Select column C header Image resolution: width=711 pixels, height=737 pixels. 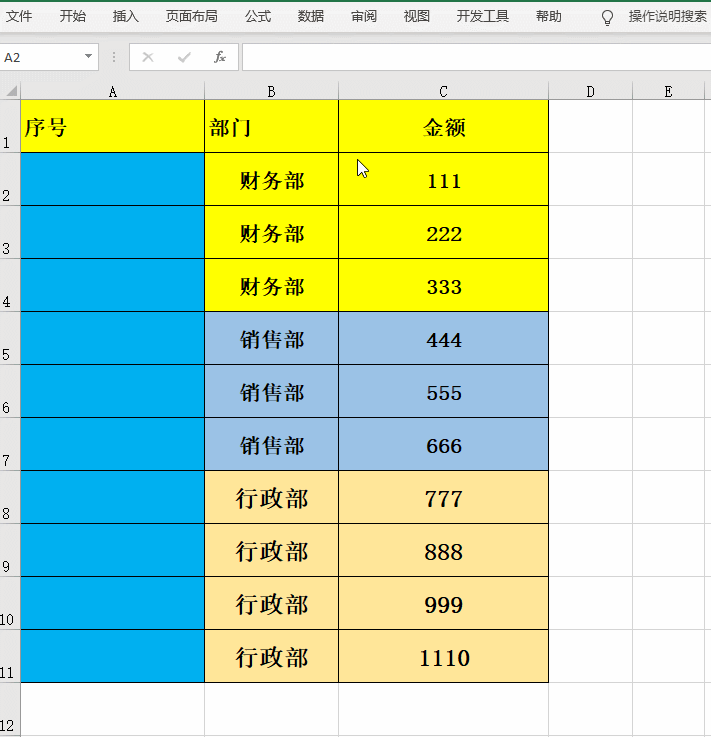pyautogui.click(x=443, y=91)
